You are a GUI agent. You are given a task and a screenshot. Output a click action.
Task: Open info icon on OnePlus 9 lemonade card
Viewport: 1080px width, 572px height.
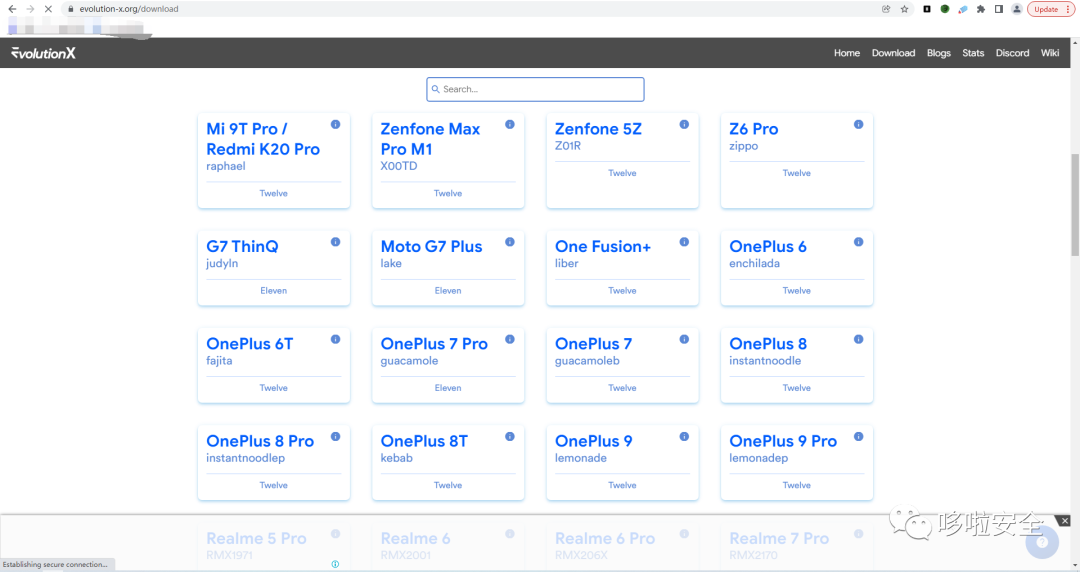684,436
